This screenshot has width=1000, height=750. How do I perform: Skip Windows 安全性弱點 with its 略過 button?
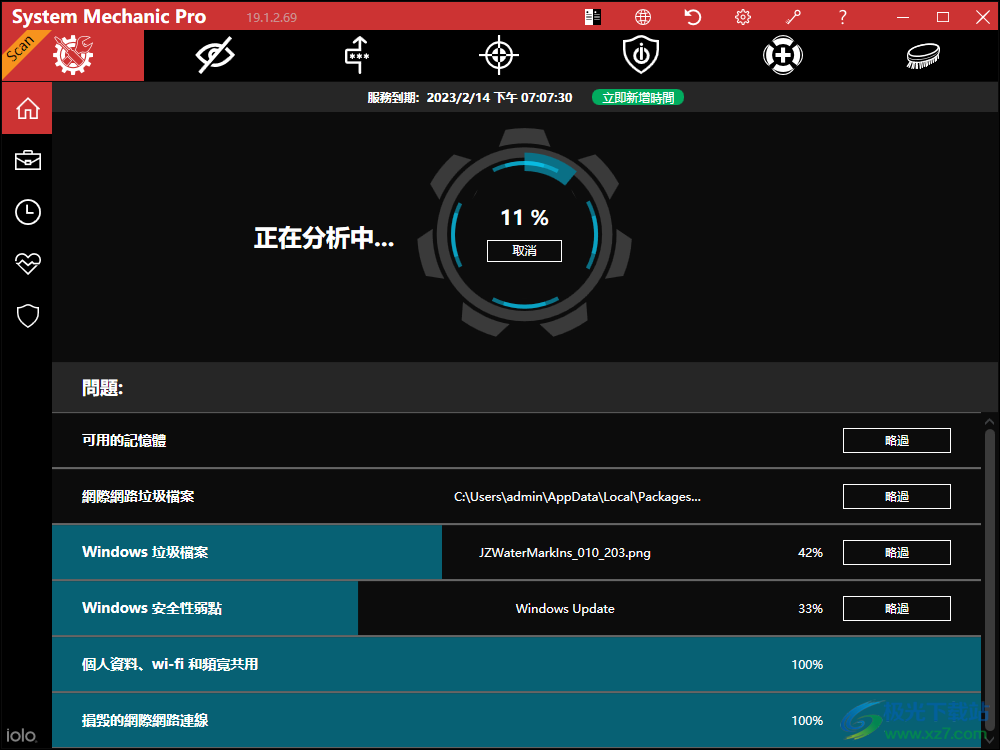tap(897, 608)
